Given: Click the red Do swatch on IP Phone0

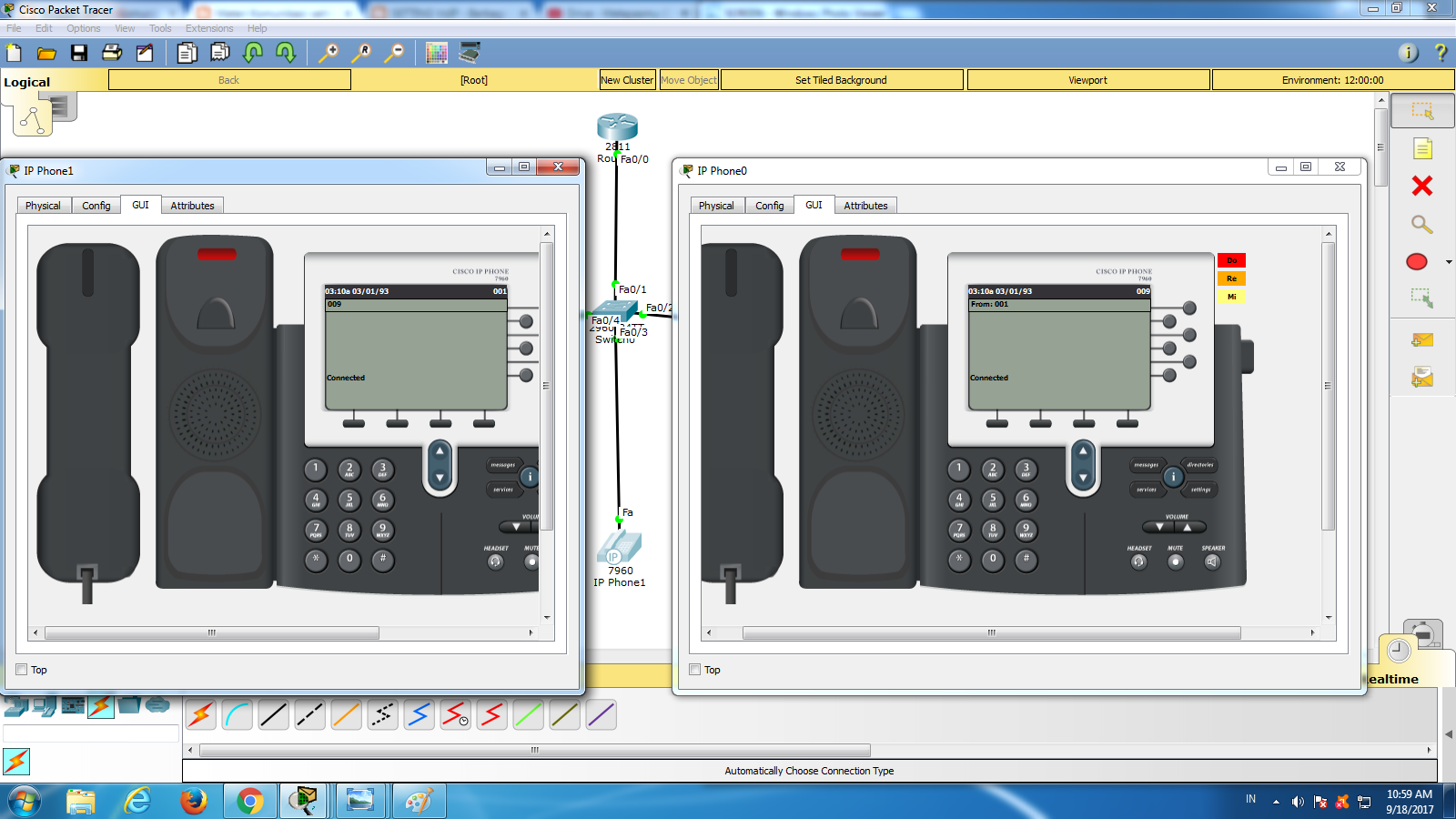Looking at the screenshot, I should pos(1231,260).
